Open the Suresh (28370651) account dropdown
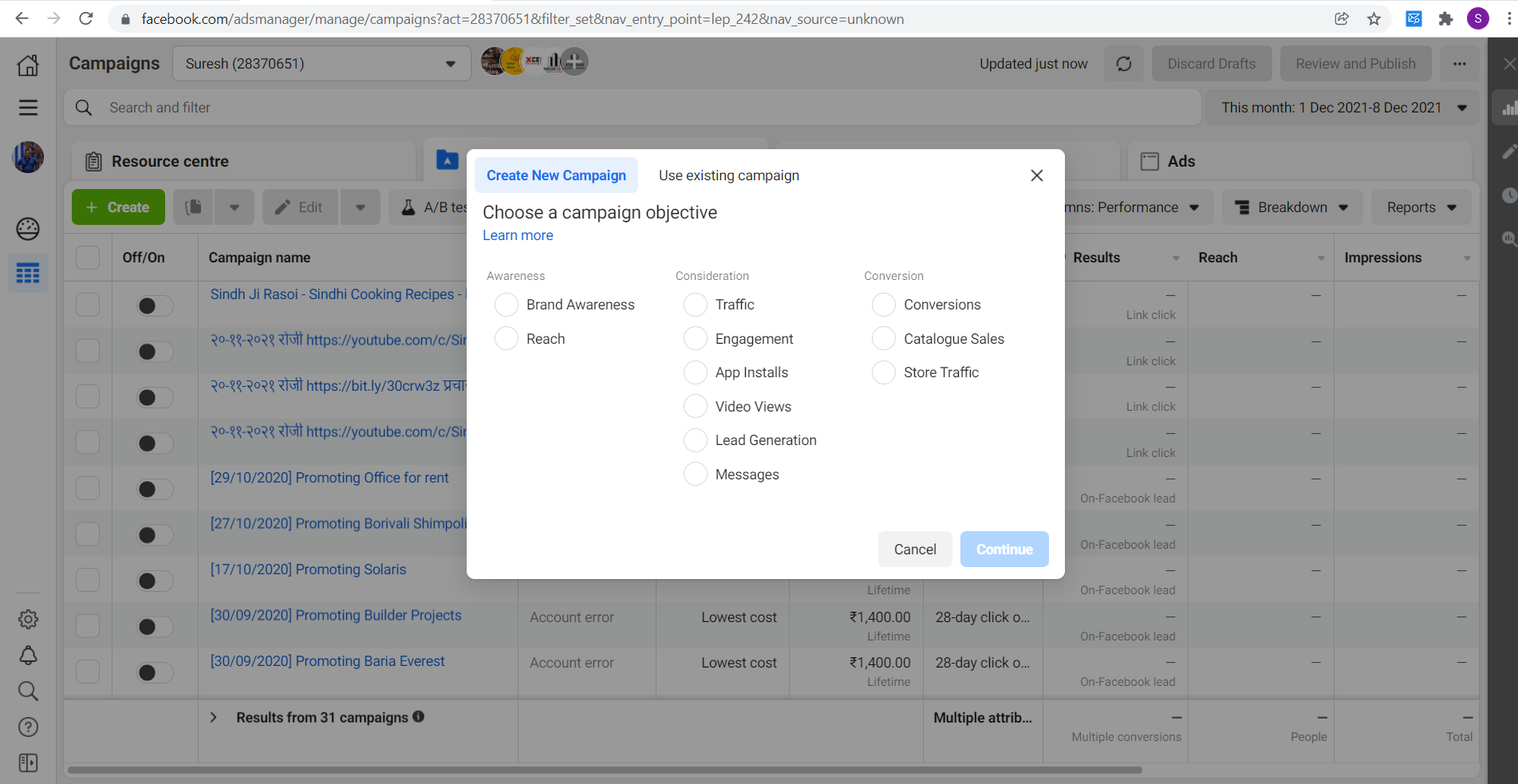This screenshot has width=1518, height=784. click(321, 64)
